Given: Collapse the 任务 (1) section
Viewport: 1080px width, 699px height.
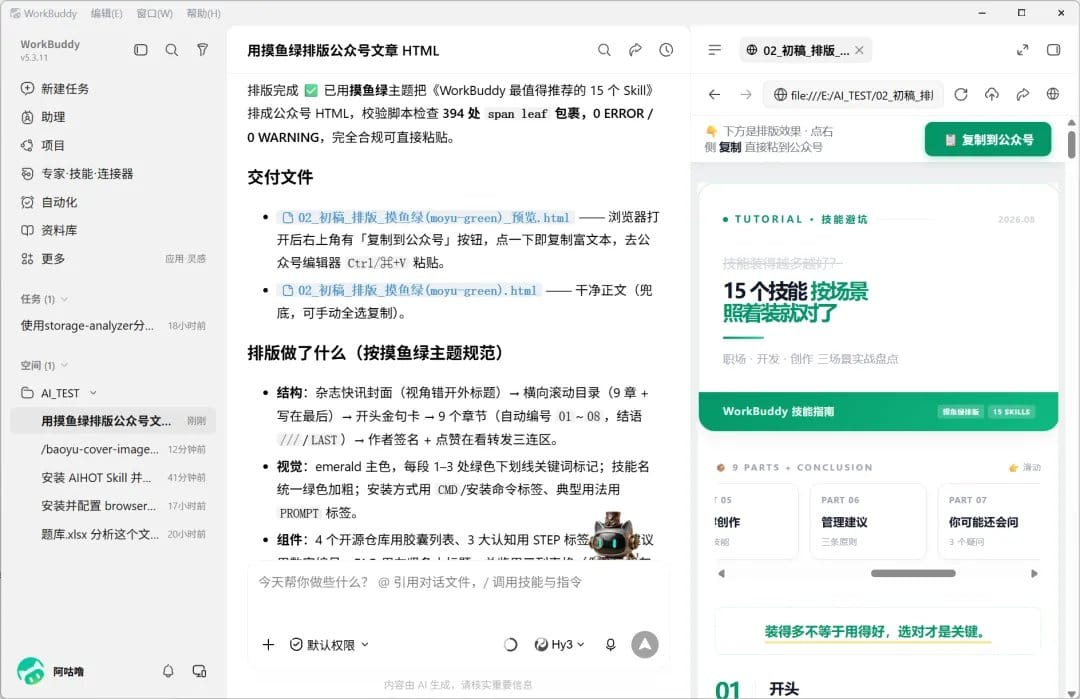Looking at the screenshot, I should [x=64, y=299].
